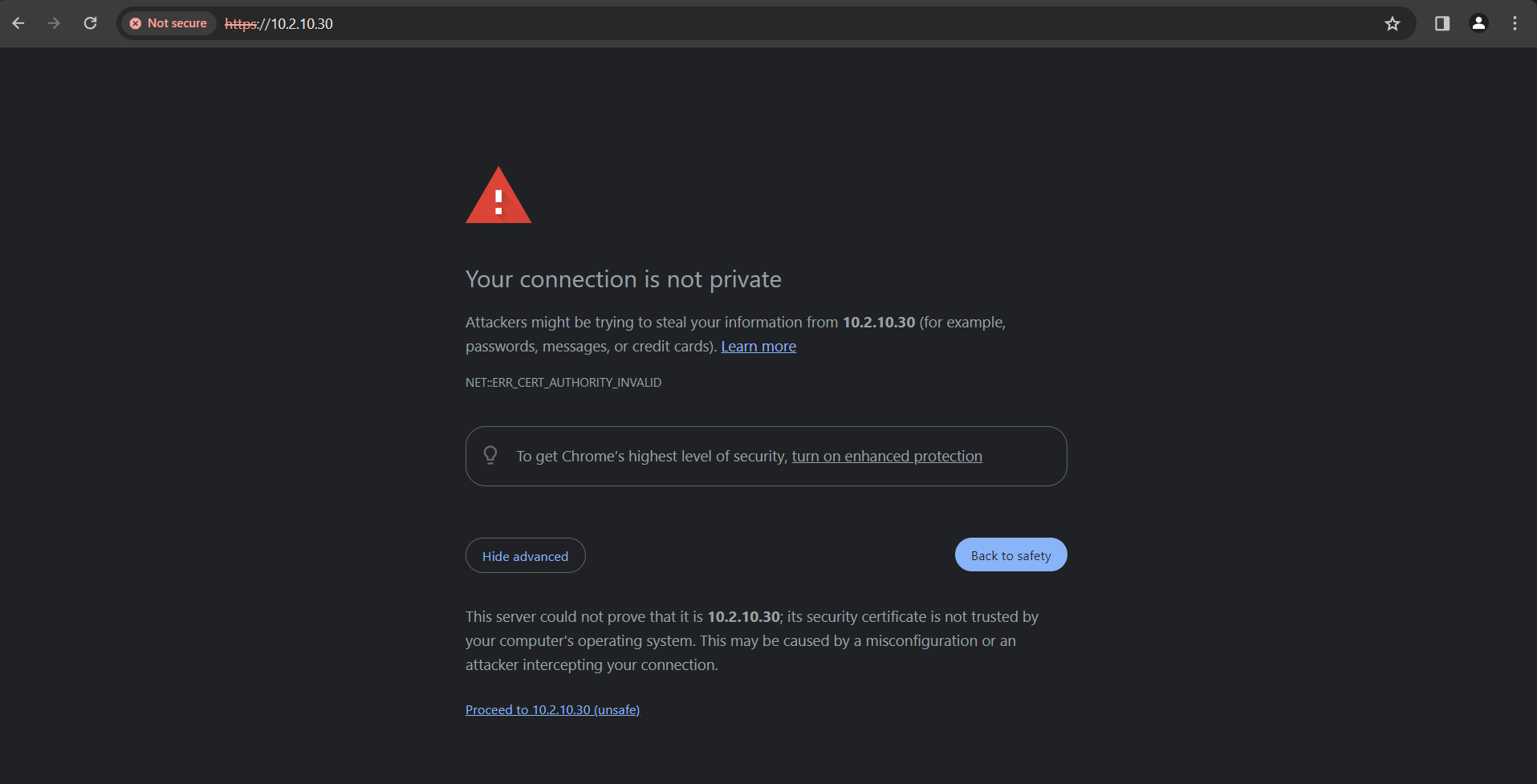
Task: Click the forward navigation arrow
Action: click(54, 23)
